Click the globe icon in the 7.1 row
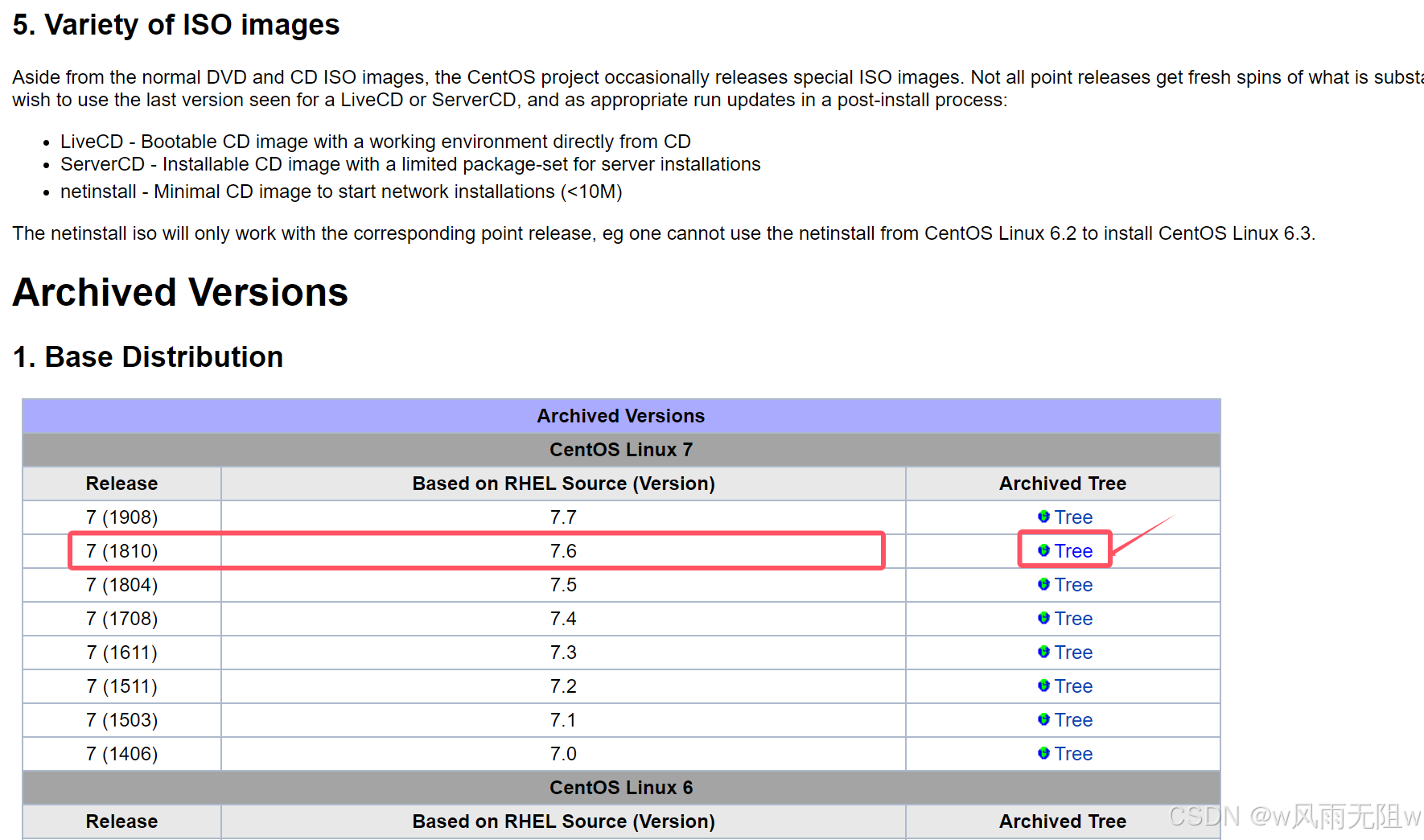The height and width of the screenshot is (840, 1424). 1043,719
